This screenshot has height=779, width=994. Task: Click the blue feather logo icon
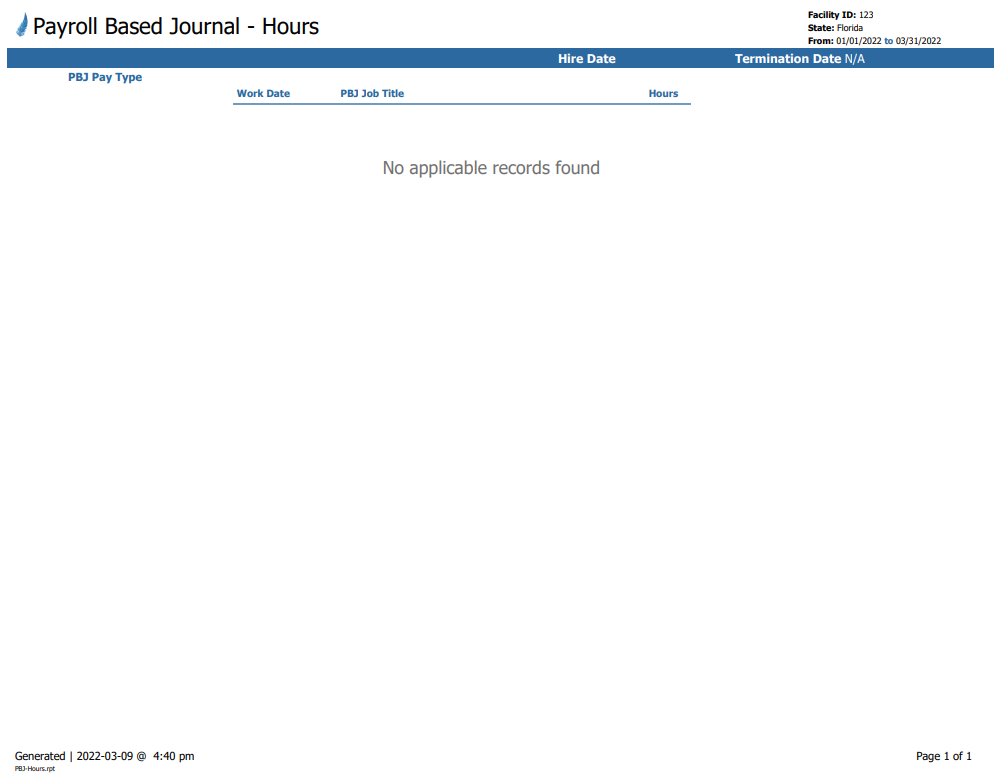[x=22, y=26]
